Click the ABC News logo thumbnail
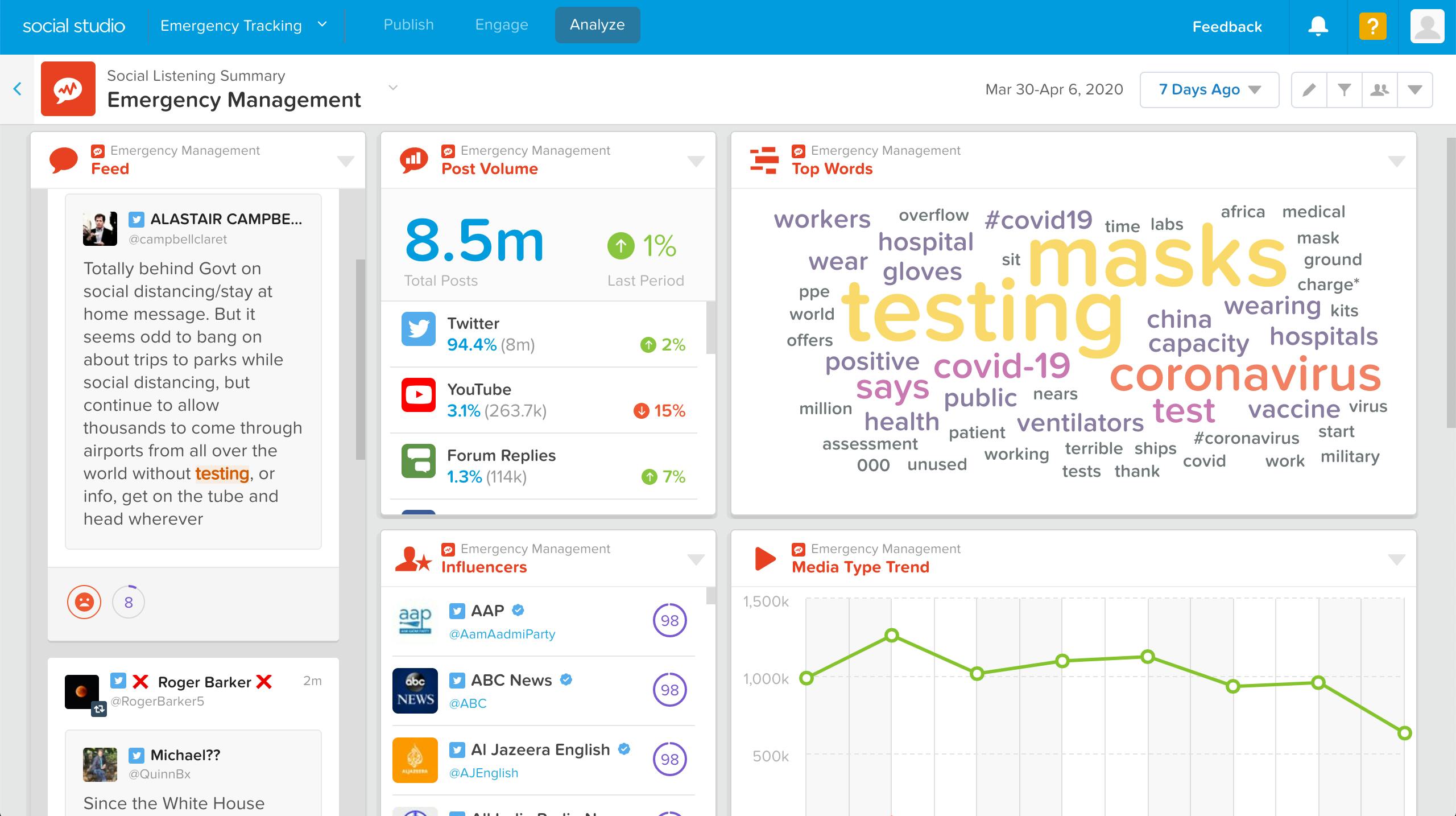Viewport: 1456px width, 816px height. (415, 691)
